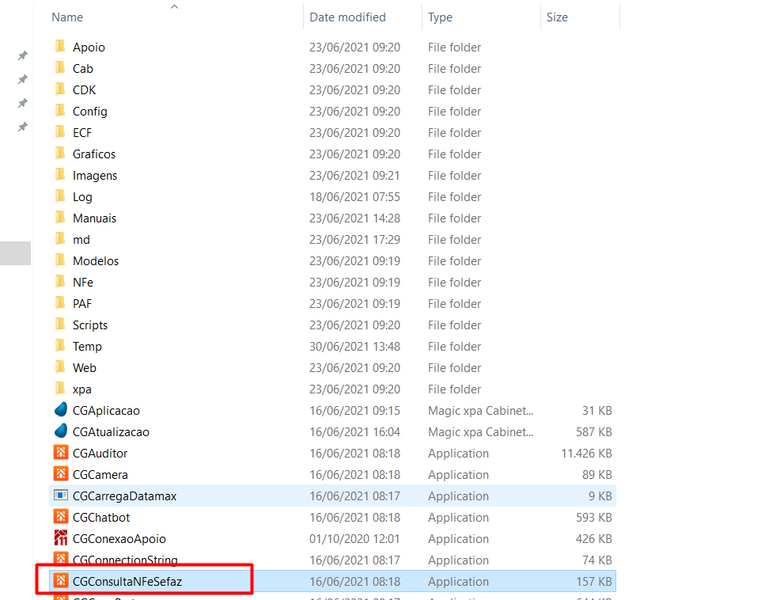
Task: Click the CGChatbot application icon
Action: [60, 517]
